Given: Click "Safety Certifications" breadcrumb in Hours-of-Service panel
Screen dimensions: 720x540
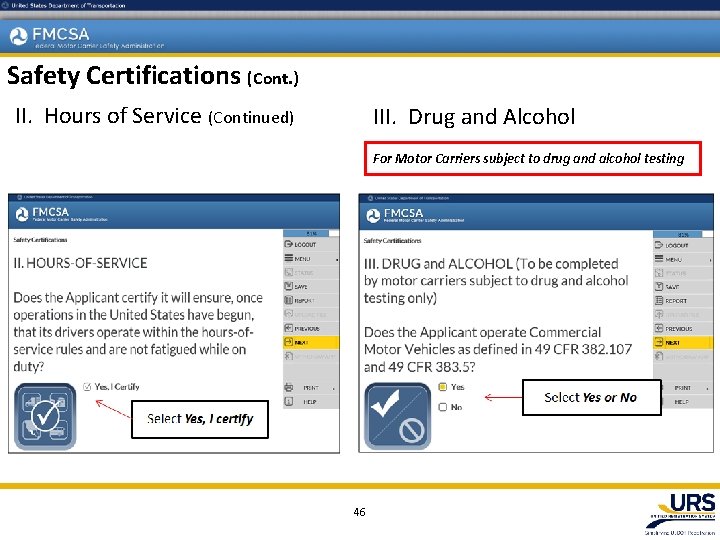Looking at the screenshot, I should (40, 240).
